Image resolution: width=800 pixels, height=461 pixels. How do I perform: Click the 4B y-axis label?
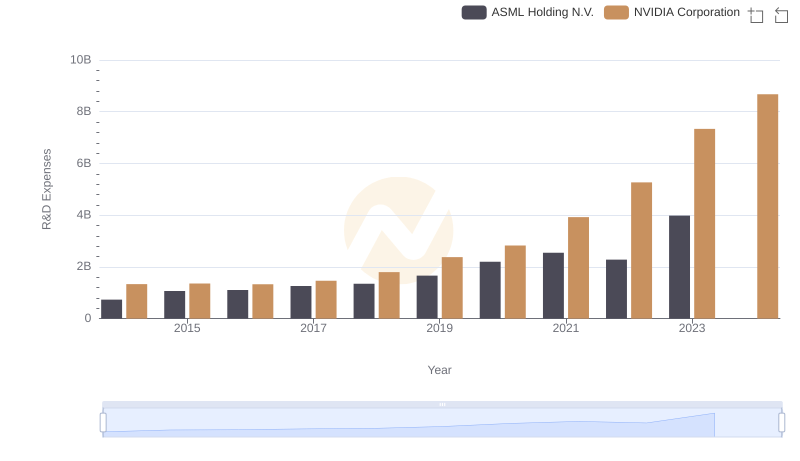click(x=84, y=215)
